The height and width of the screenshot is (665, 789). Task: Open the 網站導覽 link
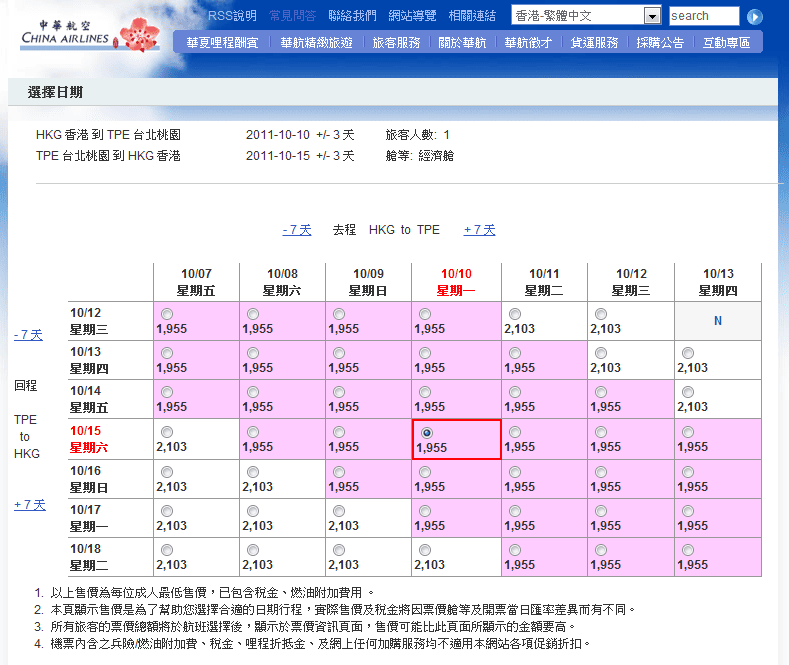click(x=412, y=16)
